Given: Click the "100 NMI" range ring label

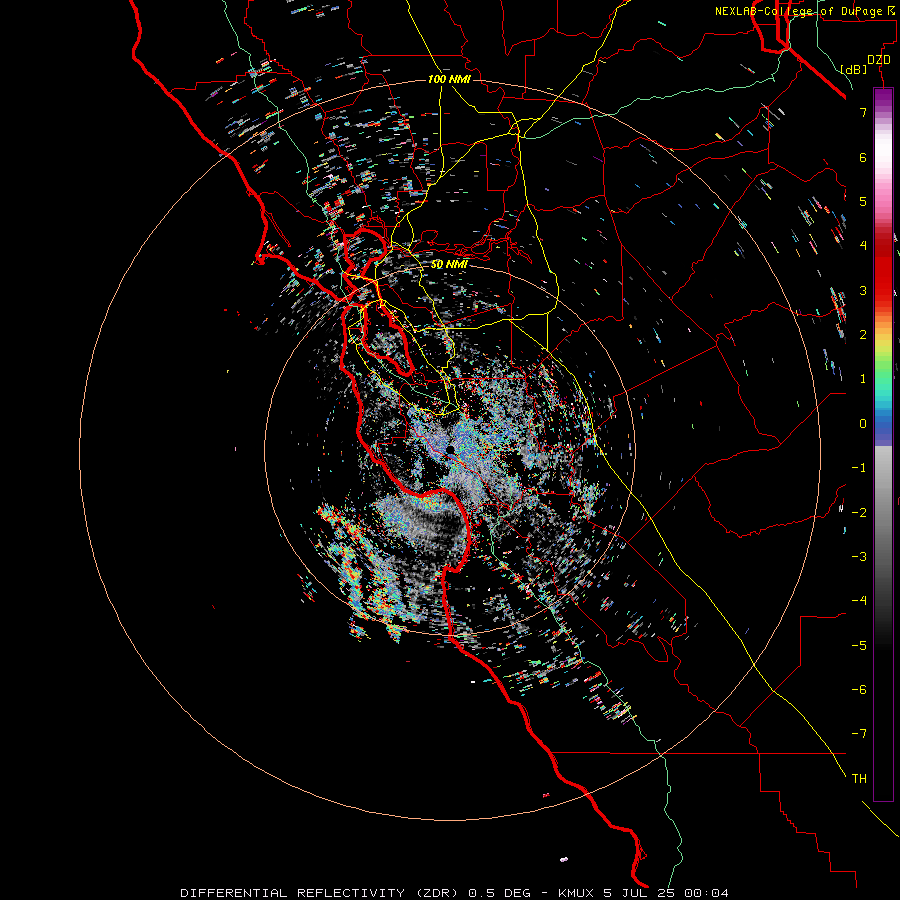Looking at the screenshot, I should 449,79.
